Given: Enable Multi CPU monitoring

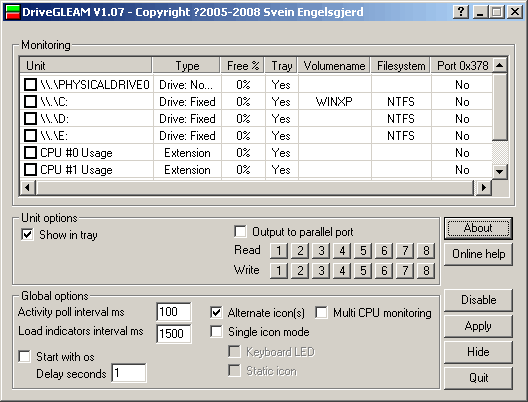Looking at the screenshot, I should [321, 312].
